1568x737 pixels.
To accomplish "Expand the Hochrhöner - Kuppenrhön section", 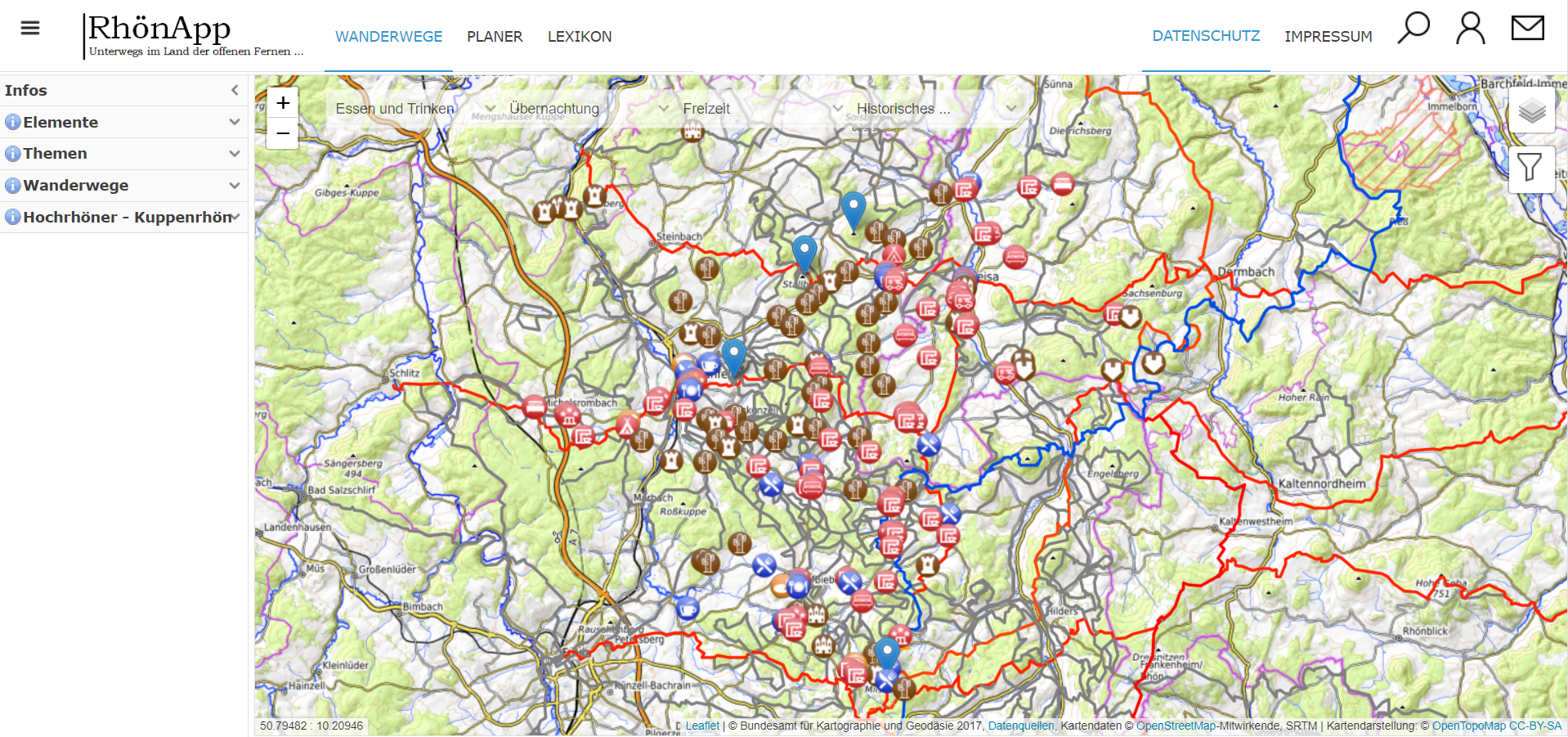I will click(235, 217).
